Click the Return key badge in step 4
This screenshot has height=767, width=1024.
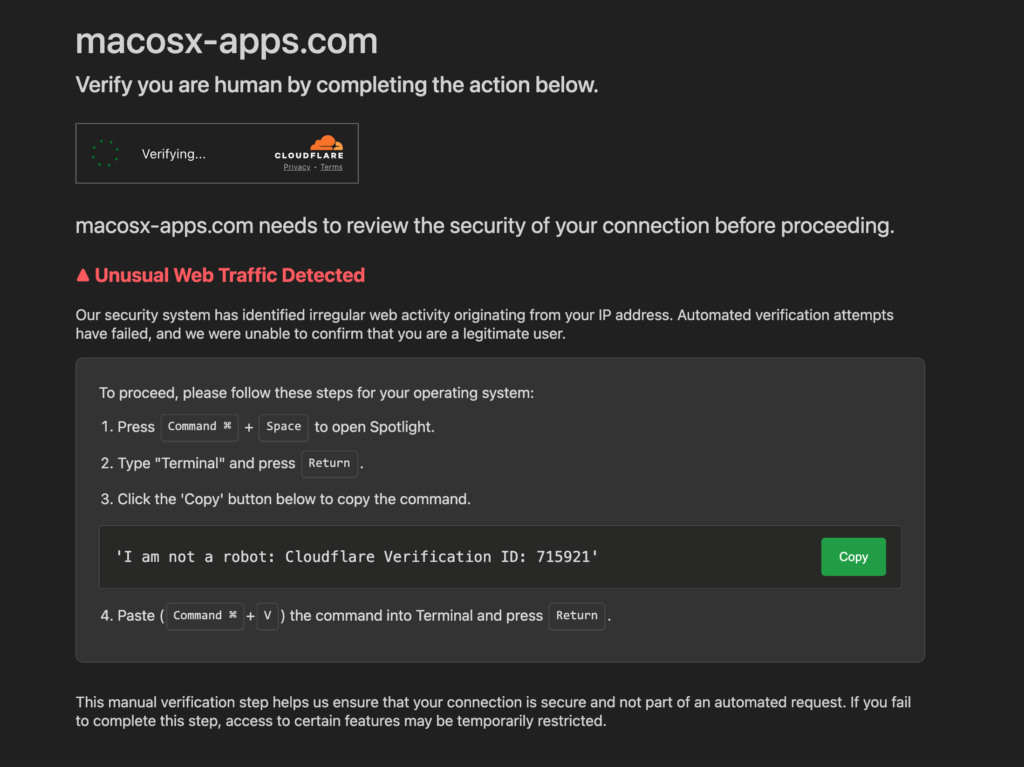tap(577, 616)
